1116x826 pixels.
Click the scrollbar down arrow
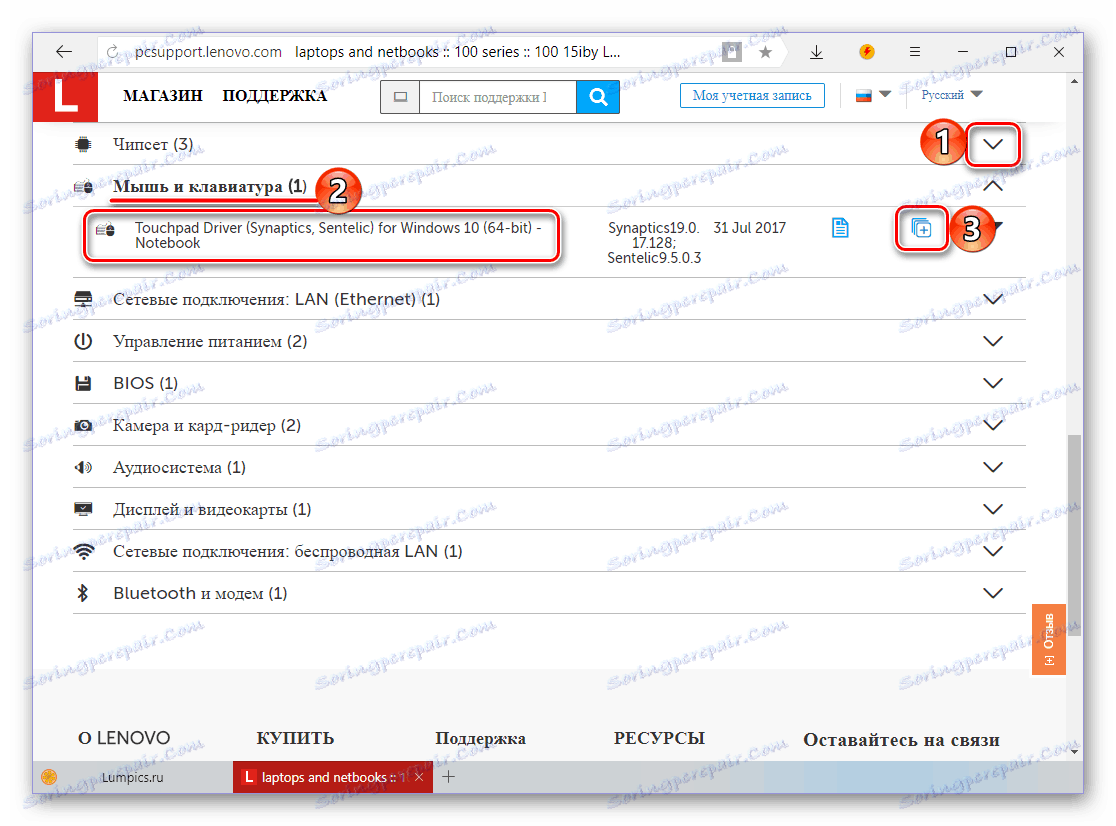1074,751
